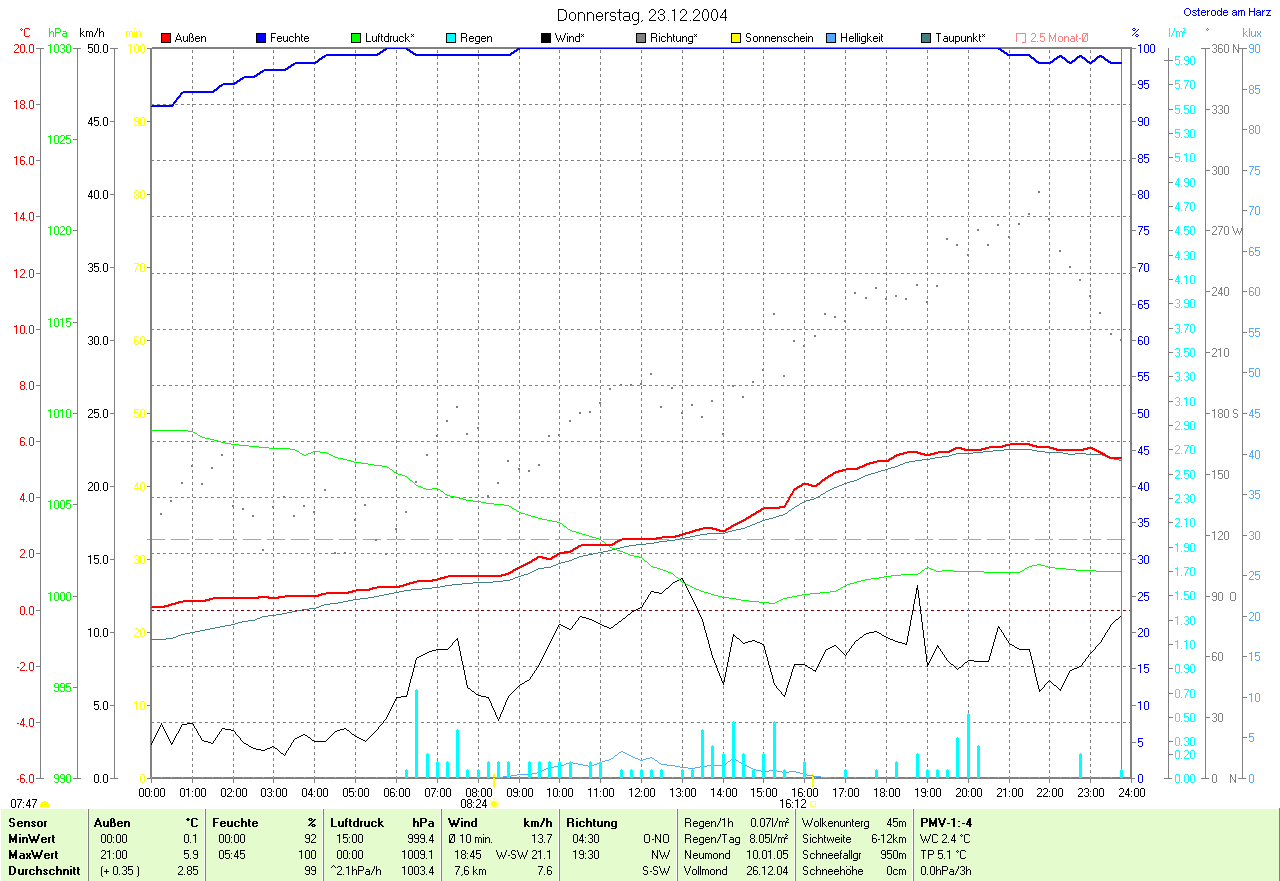Click the 12:00 label on time axis
This screenshot has width=1280, height=881.
(x=641, y=792)
